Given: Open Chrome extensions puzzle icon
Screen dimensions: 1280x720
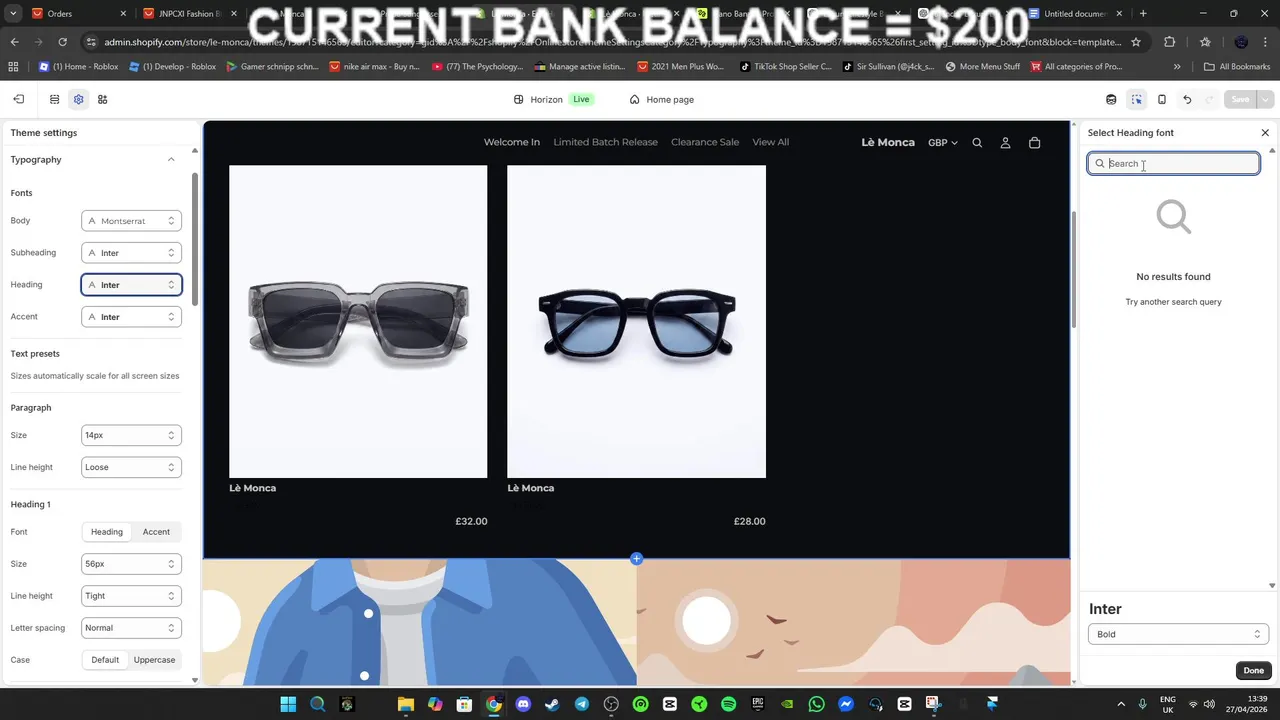Looking at the screenshot, I should tap(1170, 42).
